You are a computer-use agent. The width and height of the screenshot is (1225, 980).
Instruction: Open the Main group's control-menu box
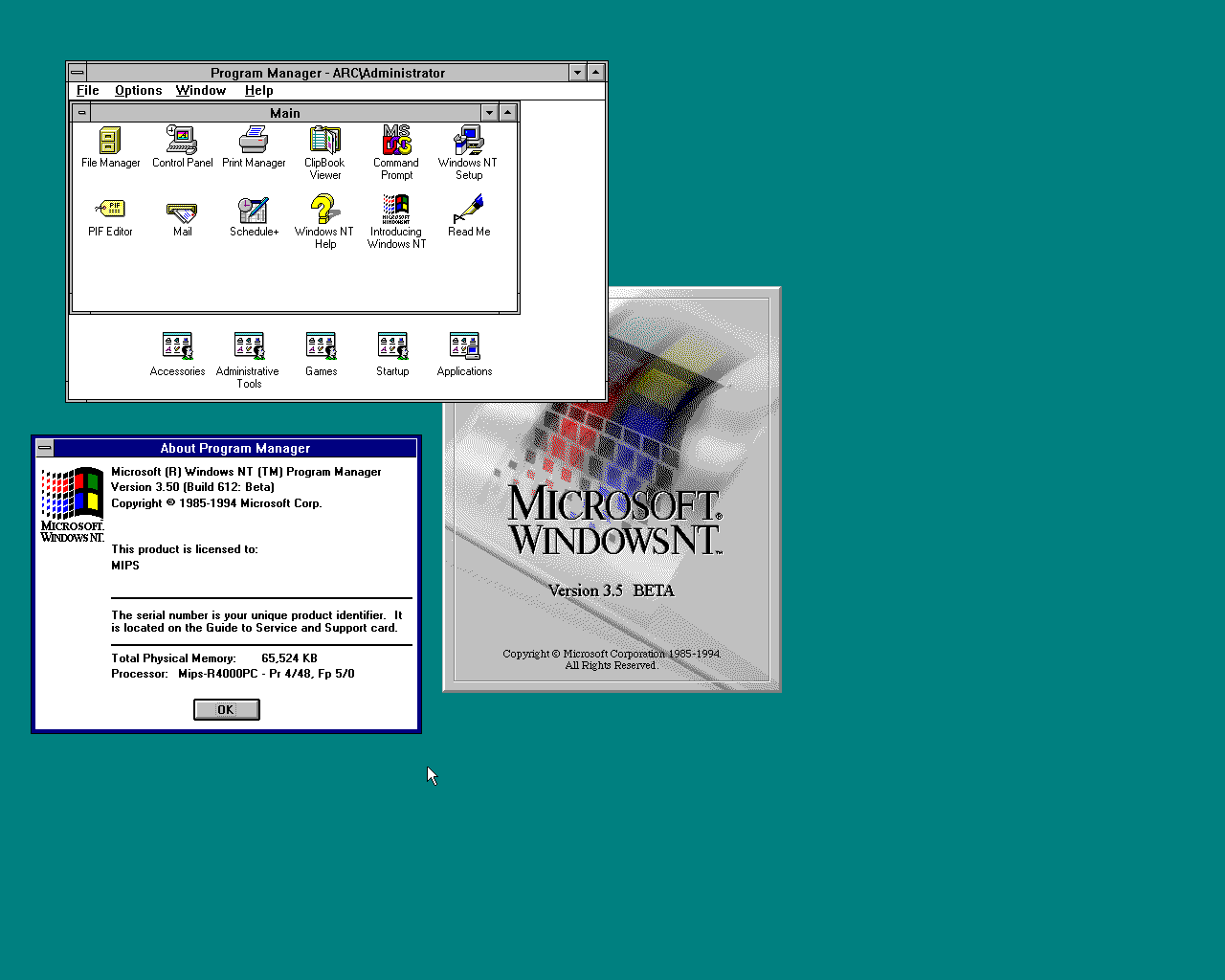[x=81, y=113]
